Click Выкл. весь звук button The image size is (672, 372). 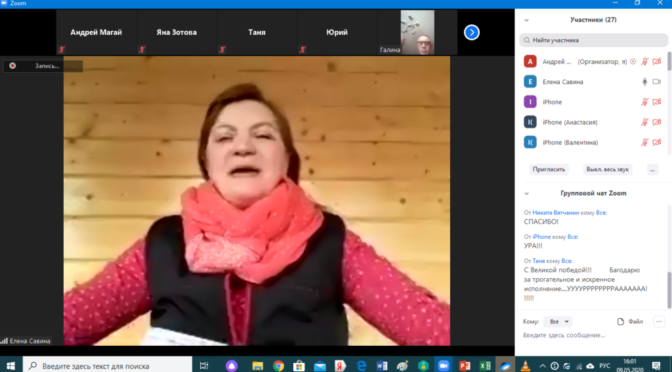point(607,169)
